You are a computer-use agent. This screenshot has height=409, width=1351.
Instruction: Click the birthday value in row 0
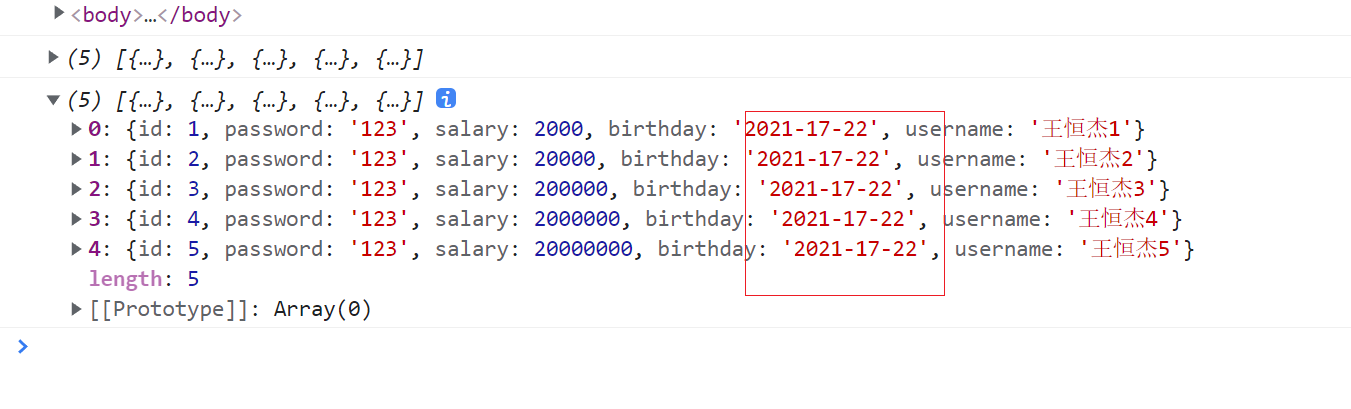tap(812, 129)
